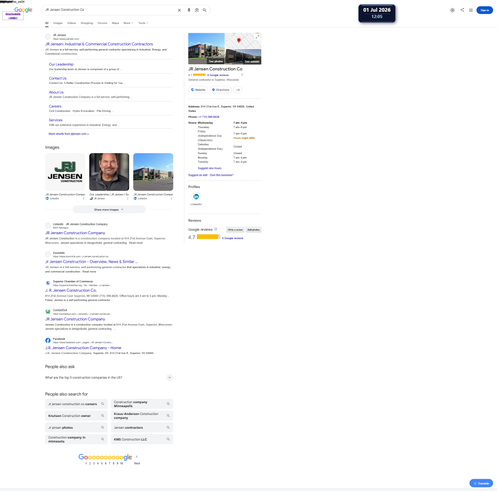The width and height of the screenshot is (500, 491).
Task: Click See photos on building thumbnail
Action: click(x=216, y=61)
